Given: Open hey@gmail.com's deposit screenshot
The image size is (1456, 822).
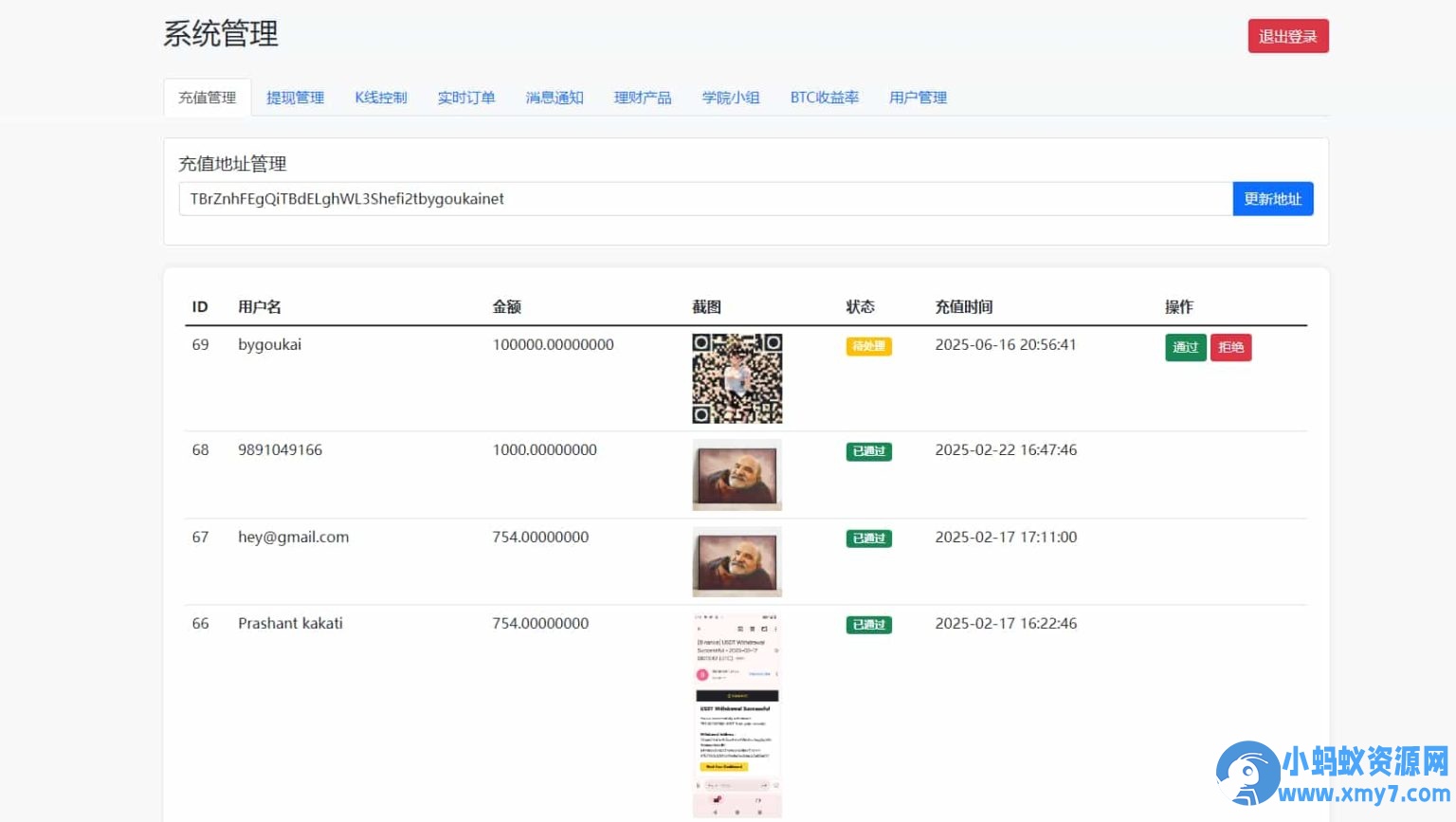Looking at the screenshot, I should 737,561.
